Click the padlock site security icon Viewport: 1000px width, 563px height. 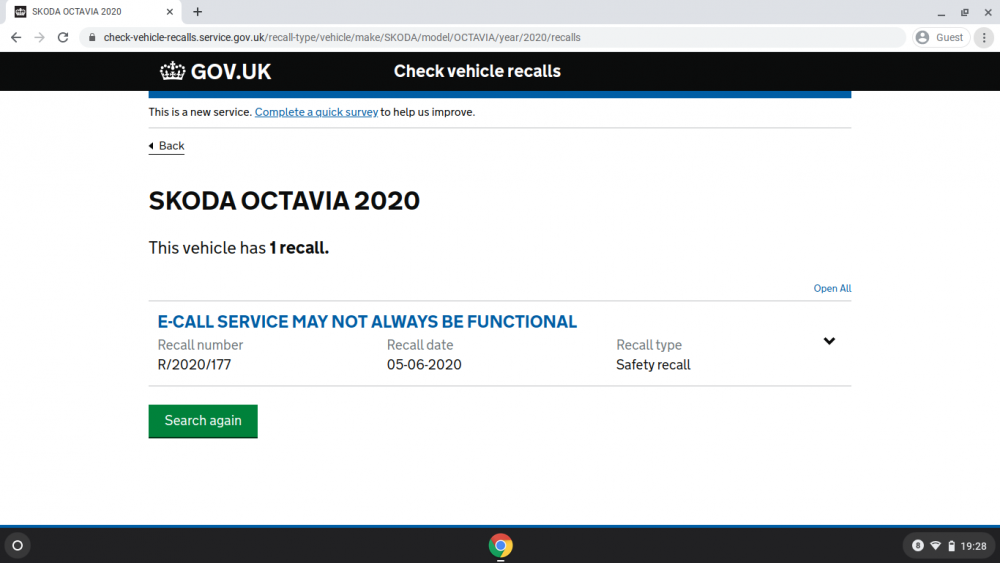pos(92,38)
